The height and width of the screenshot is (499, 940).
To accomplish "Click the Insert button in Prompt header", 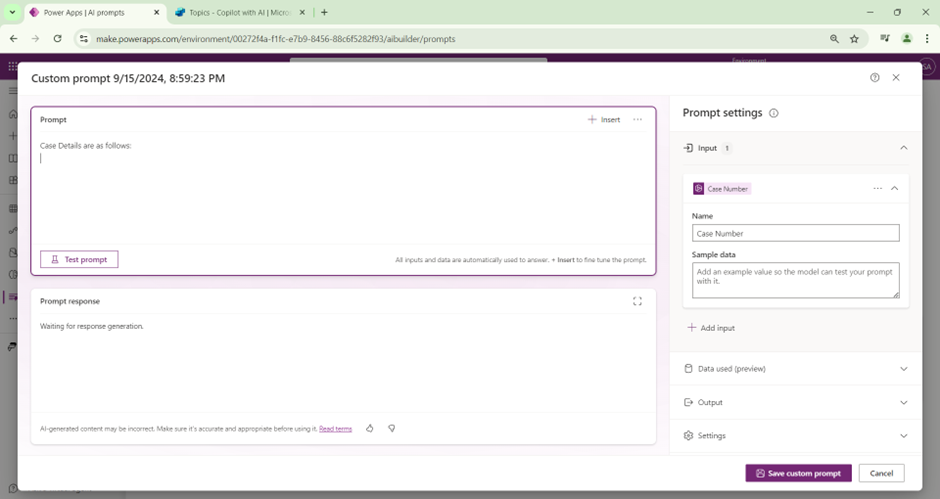I will click(604, 120).
